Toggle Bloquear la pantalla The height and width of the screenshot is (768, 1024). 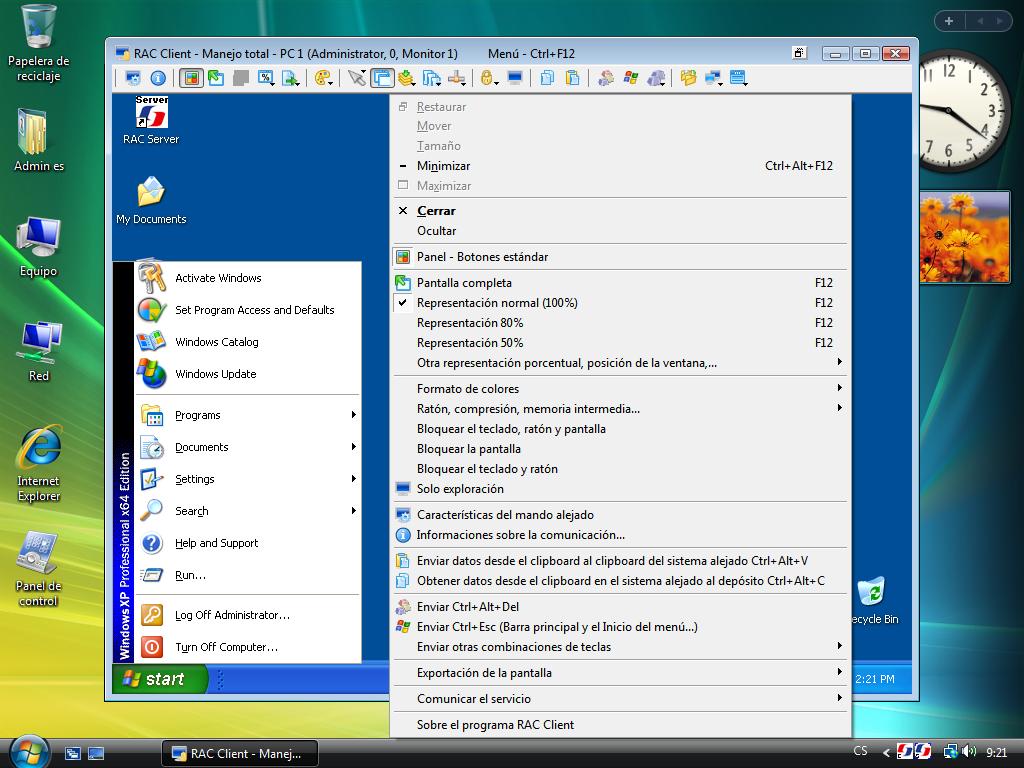(620, 449)
